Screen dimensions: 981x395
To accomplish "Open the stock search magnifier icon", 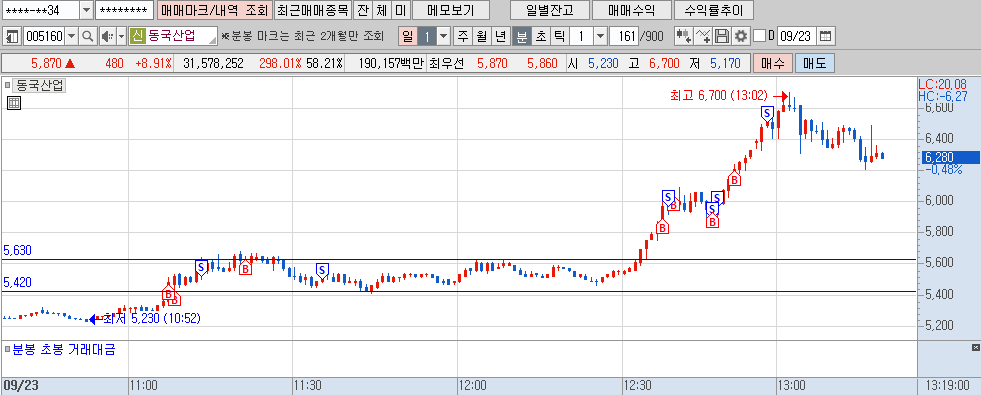I will (x=88, y=36).
